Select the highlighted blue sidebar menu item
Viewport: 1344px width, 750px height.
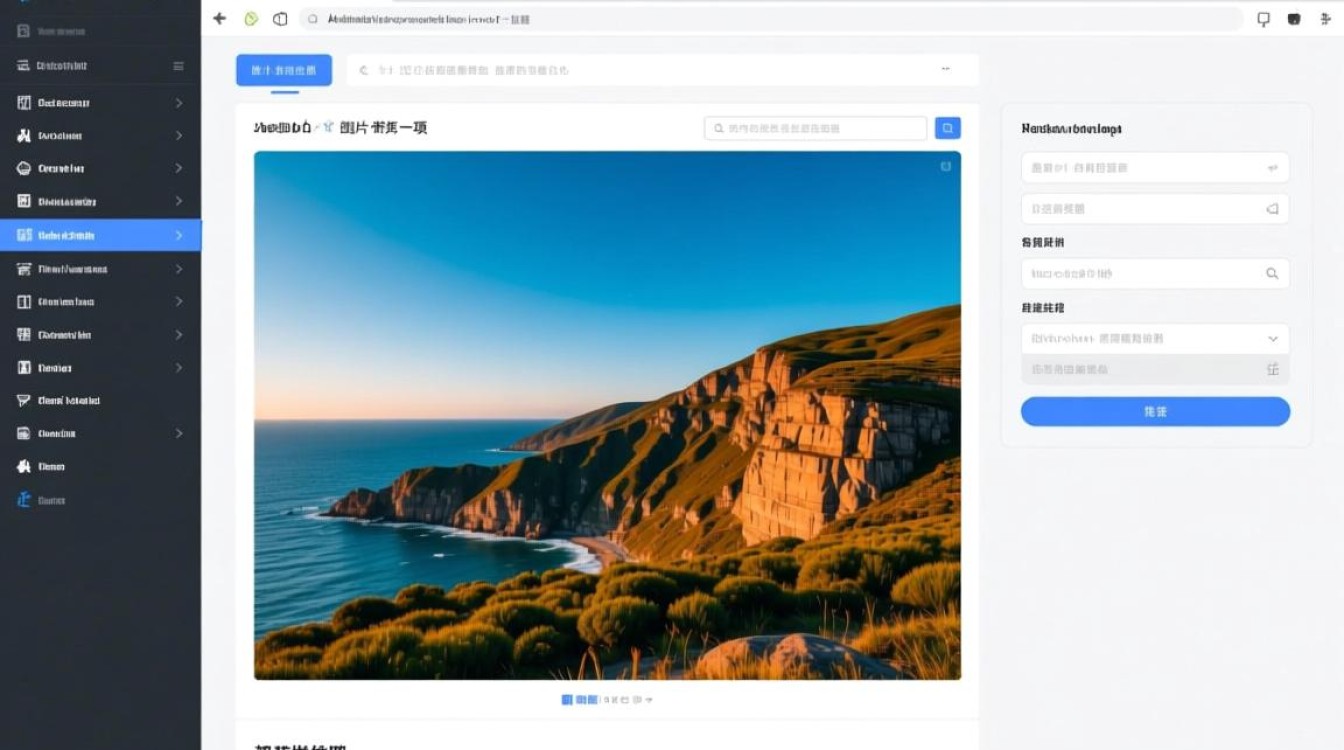pyautogui.click(x=90, y=236)
